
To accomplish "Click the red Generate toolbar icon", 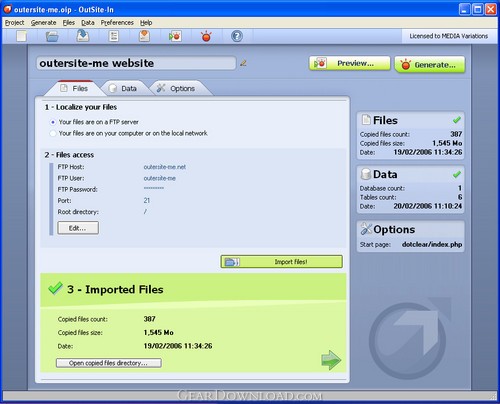I will pyautogui.click(x=206, y=36).
